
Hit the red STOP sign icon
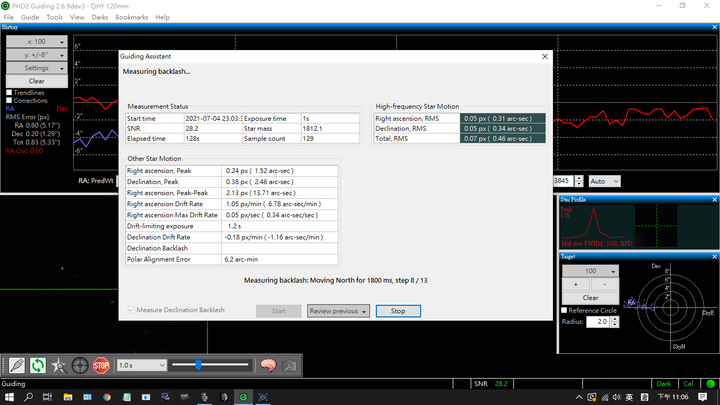click(x=101, y=366)
